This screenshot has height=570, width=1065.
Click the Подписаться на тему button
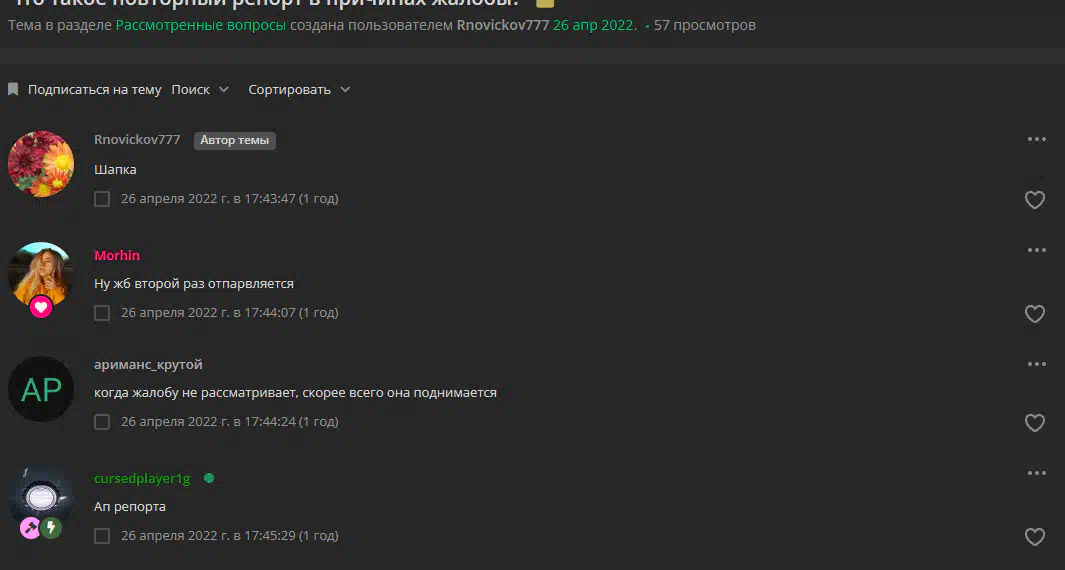[x=94, y=90]
